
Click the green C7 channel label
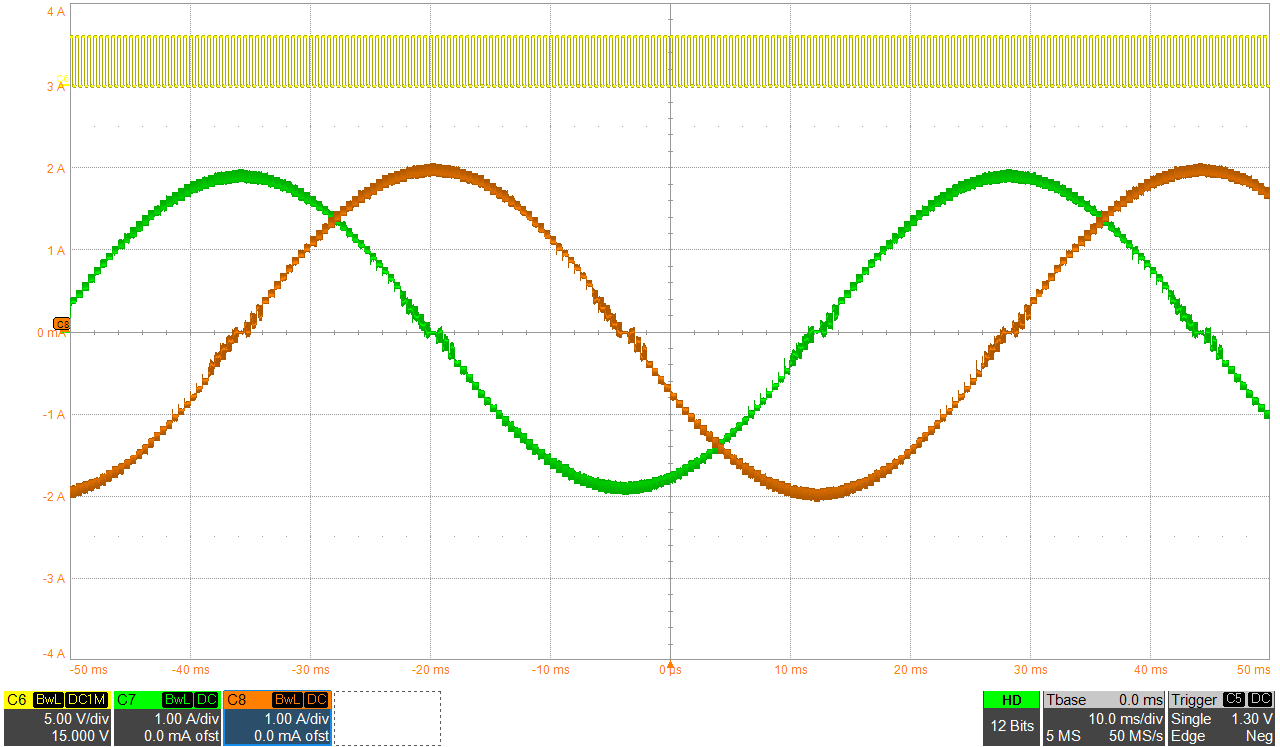(x=127, y=700)
